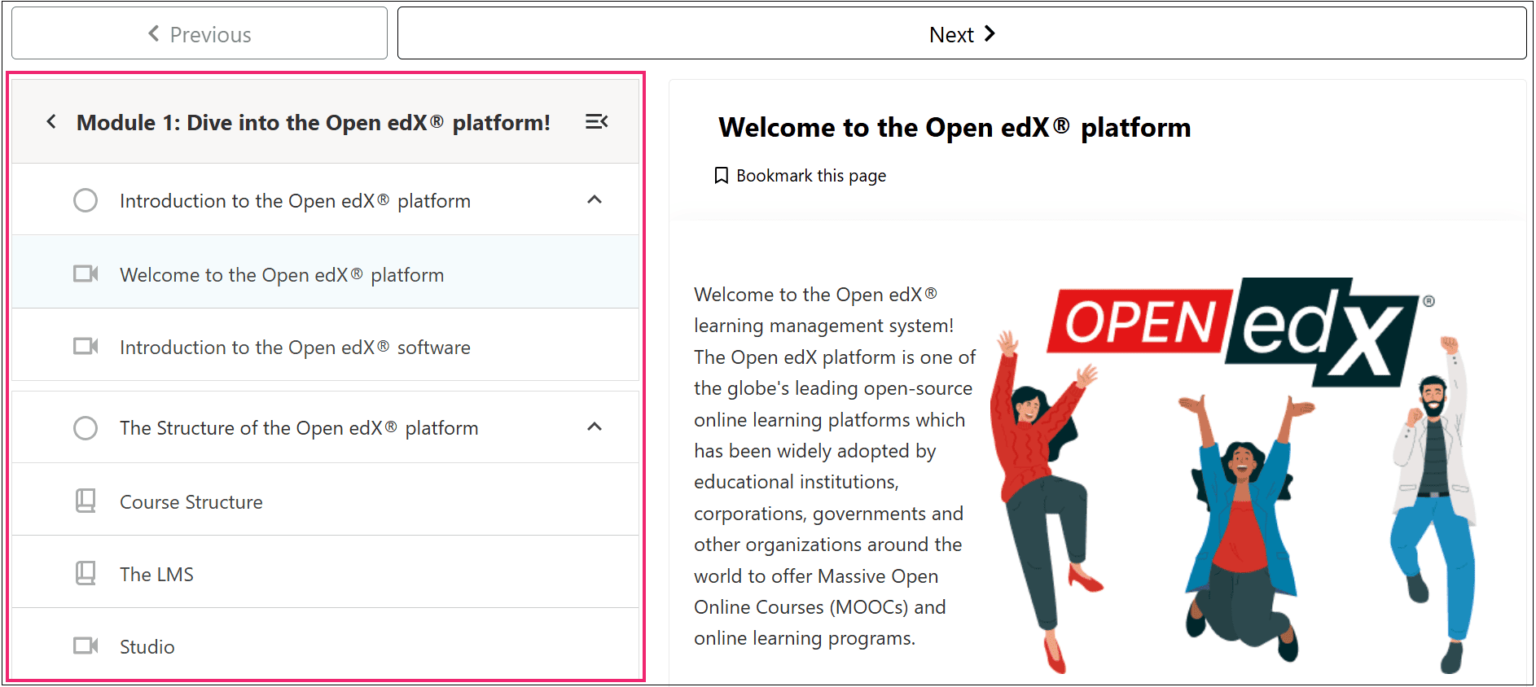Click the back arrow beside Module 1 title
Screen dimensions: 1536x687
pyautogui.click(x=51, y=121)
